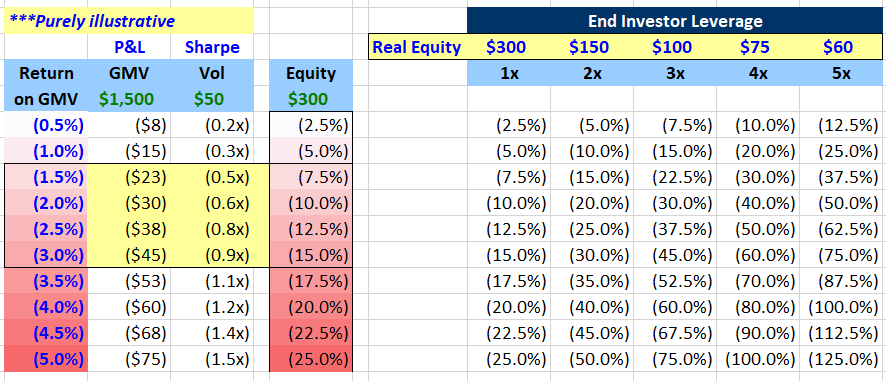Select the Sharpe header cell

point(212,47)
